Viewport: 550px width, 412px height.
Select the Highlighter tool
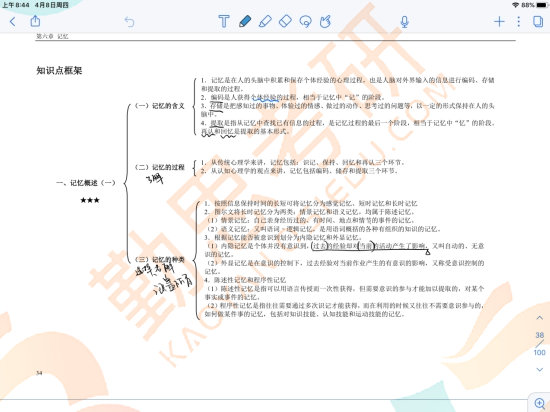point(265,22)
